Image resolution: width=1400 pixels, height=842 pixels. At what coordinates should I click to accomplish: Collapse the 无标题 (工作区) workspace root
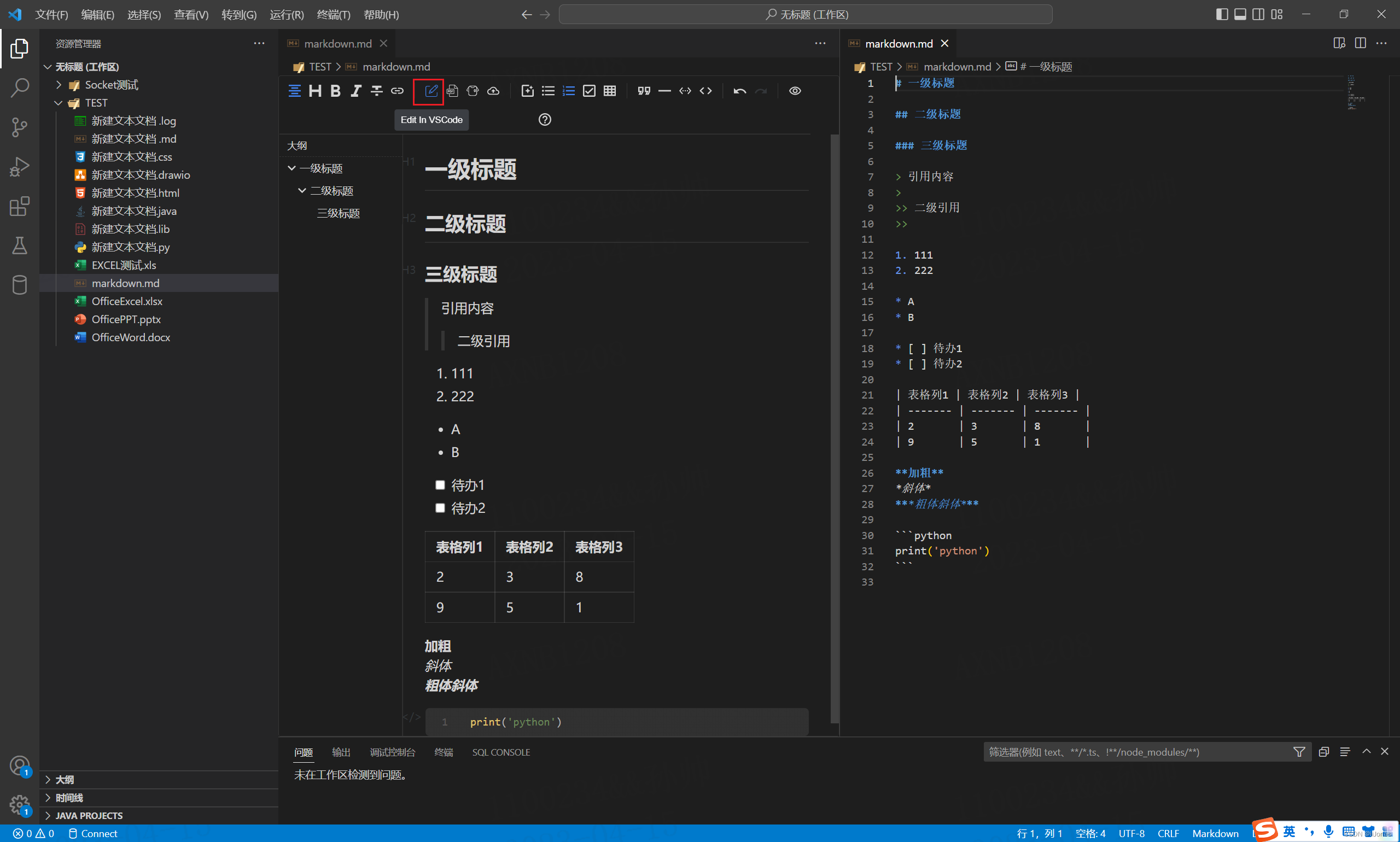pos(48,67)
